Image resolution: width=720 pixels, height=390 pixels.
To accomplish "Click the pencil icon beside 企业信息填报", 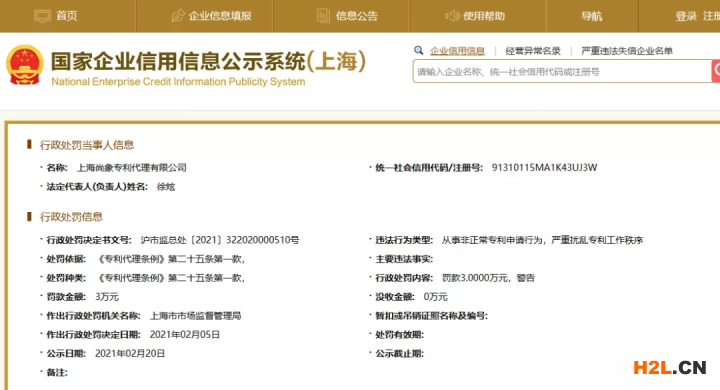I will coord(178,16).
